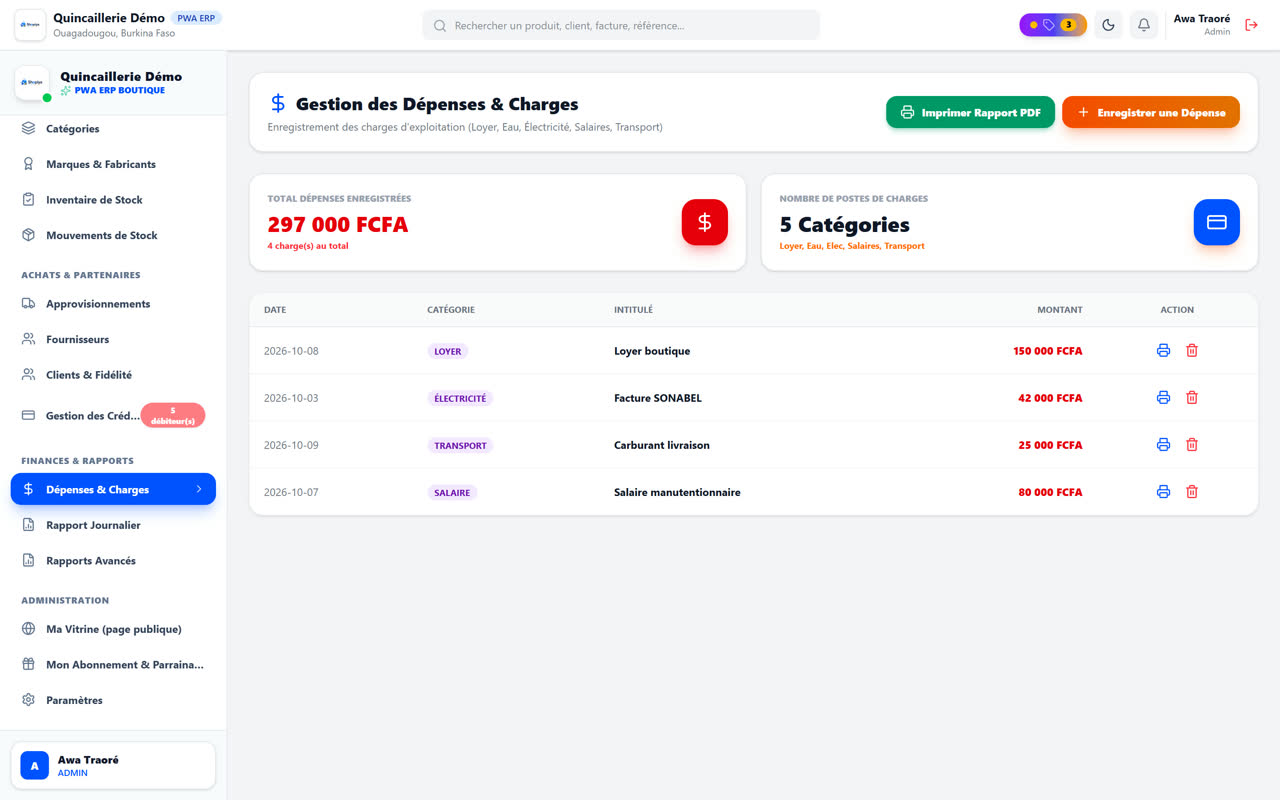Go to Inventaire de Stock

point(113,200)
